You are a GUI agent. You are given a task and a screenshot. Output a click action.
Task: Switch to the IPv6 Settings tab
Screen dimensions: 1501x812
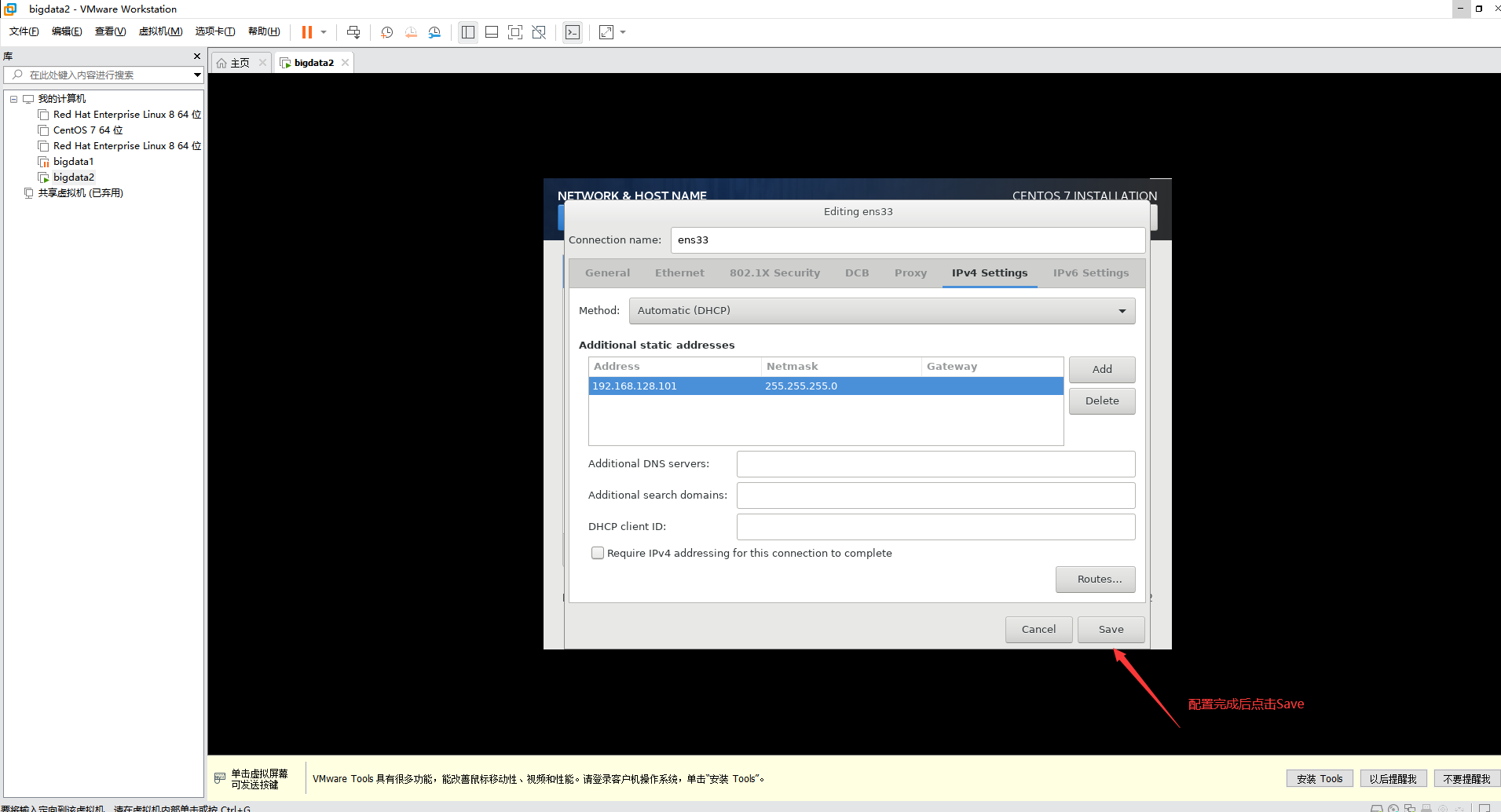(x=1091, y=272)
